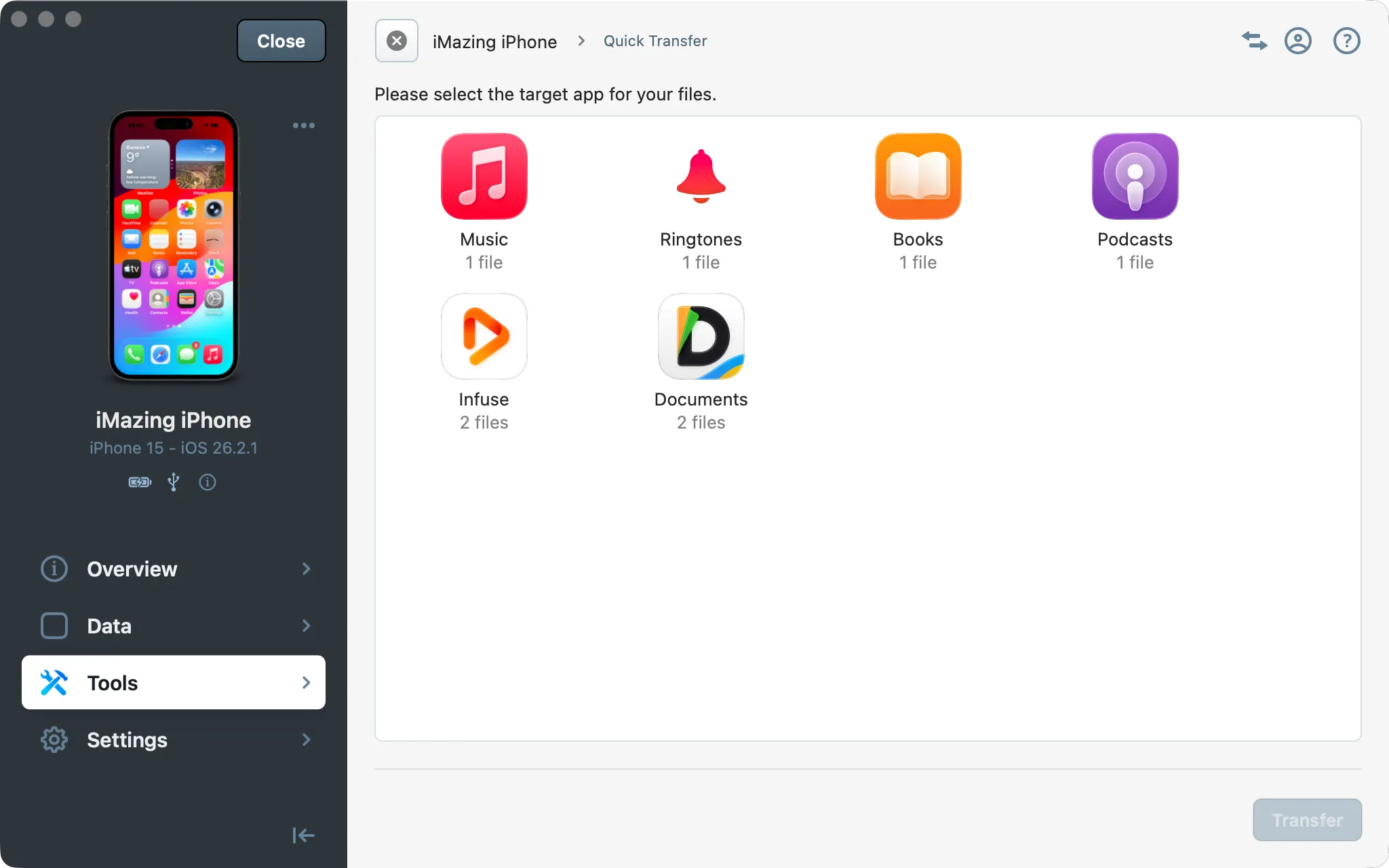Screen dimensions: 1389x868
Task: Expand the Overview section chevron
Action: pyautogui.click(x=307, y=569)
